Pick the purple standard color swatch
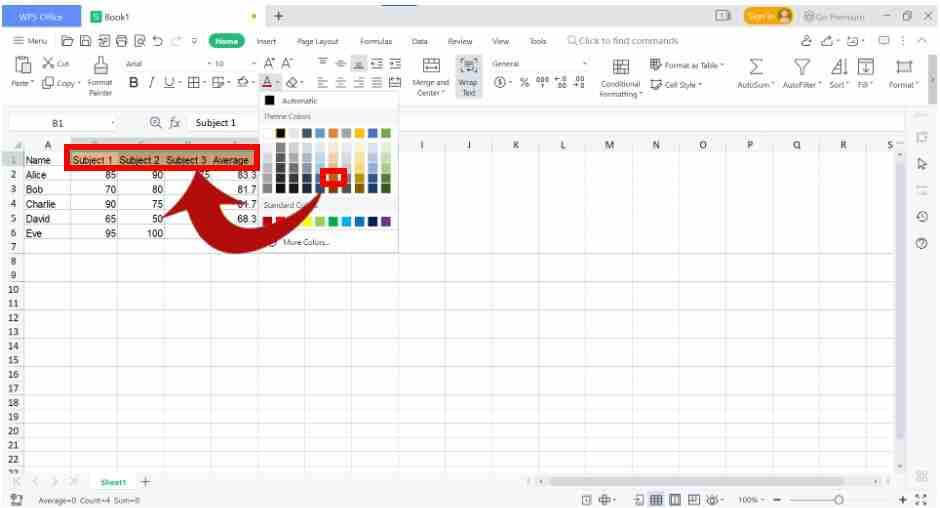 coord(386,221)
